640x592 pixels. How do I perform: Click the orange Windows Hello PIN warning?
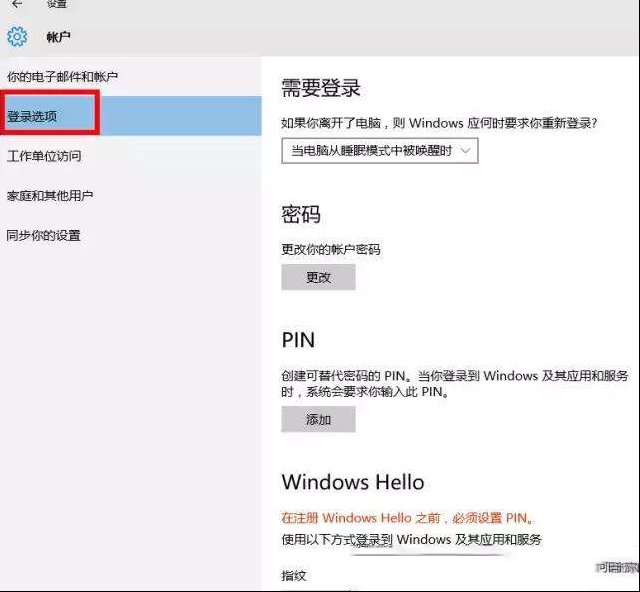tap(408, 518)
